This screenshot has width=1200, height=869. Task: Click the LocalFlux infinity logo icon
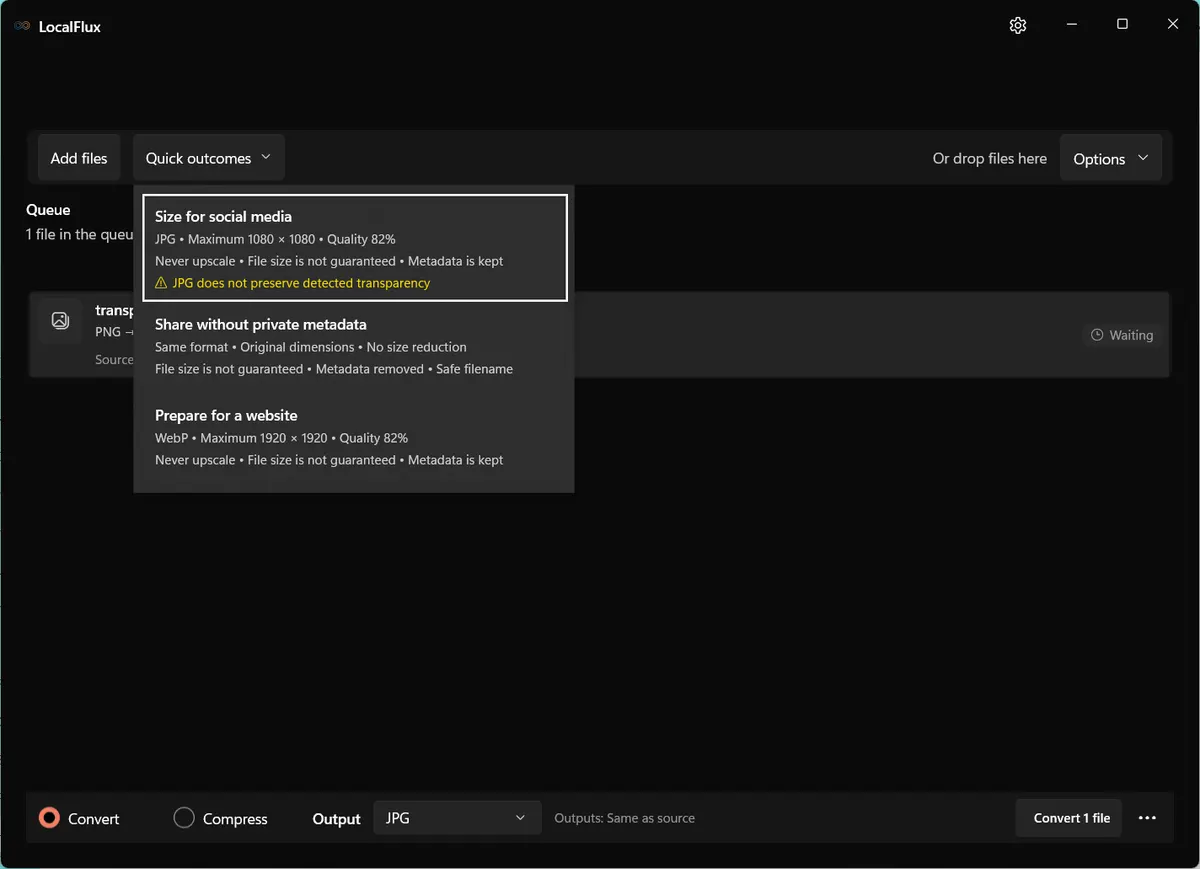coord(22,26)
